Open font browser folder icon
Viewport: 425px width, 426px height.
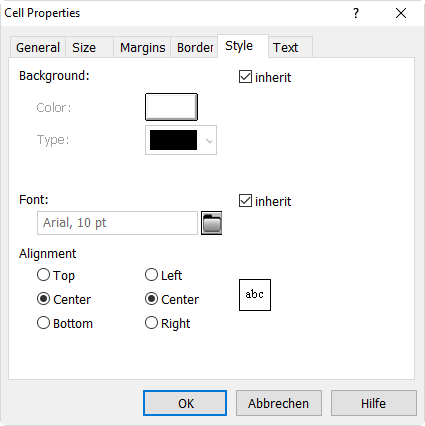point(211,223)
